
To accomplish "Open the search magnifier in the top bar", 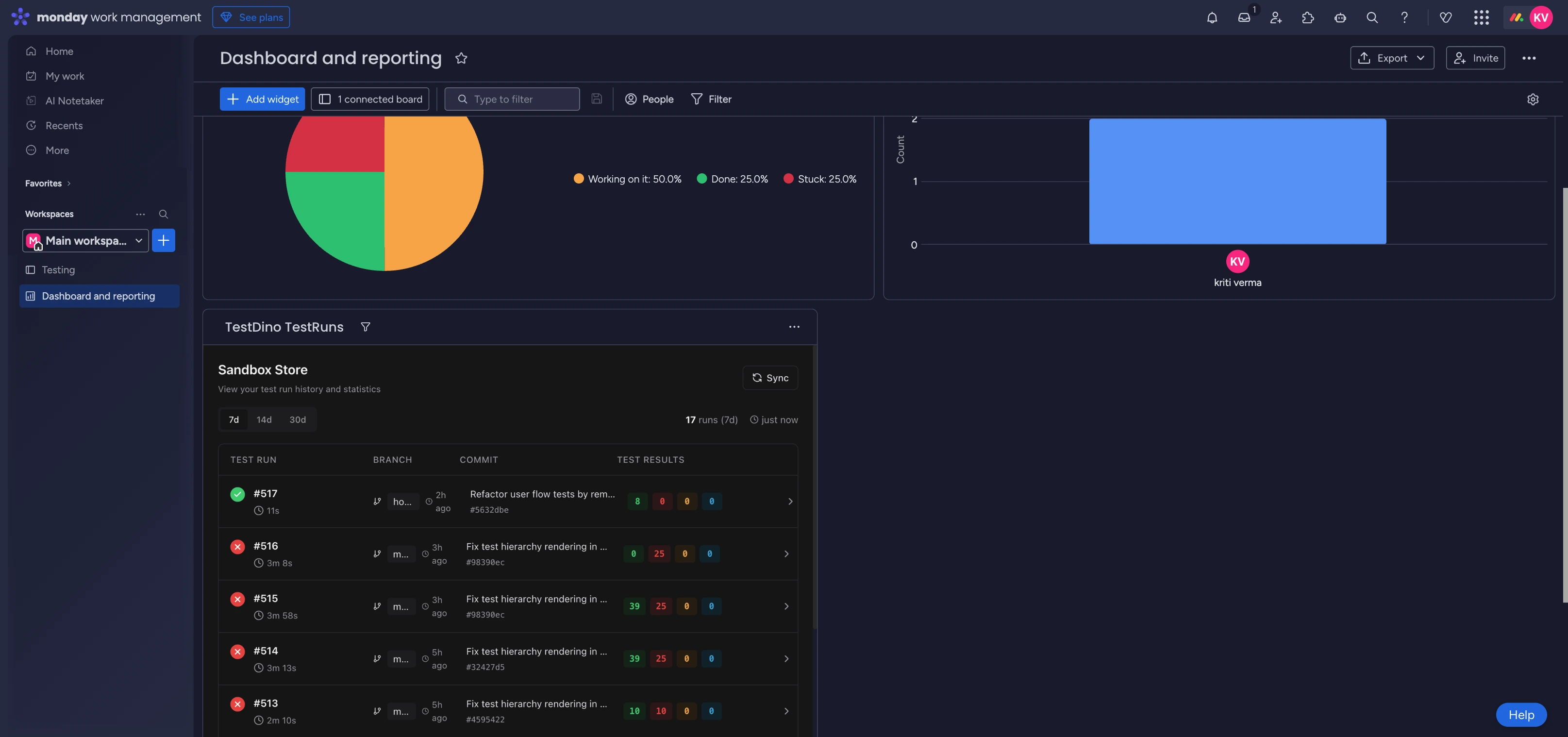I will (x=1371, y=17).
